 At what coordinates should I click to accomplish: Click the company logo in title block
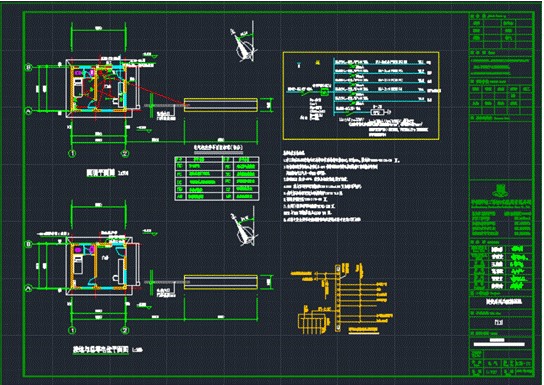point(500,190)
